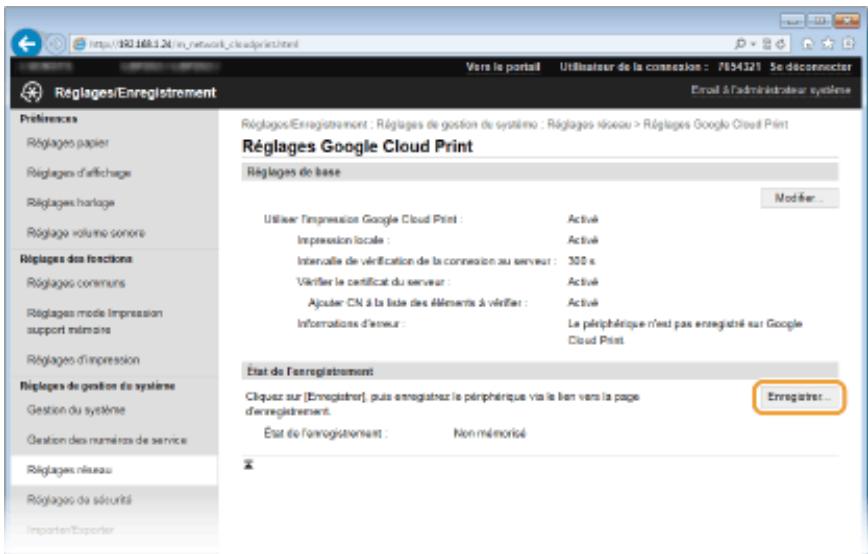
Task: Click Réglages de gestion du système sidebar heading
Action: pyautogui.click(x=97, y=386)
